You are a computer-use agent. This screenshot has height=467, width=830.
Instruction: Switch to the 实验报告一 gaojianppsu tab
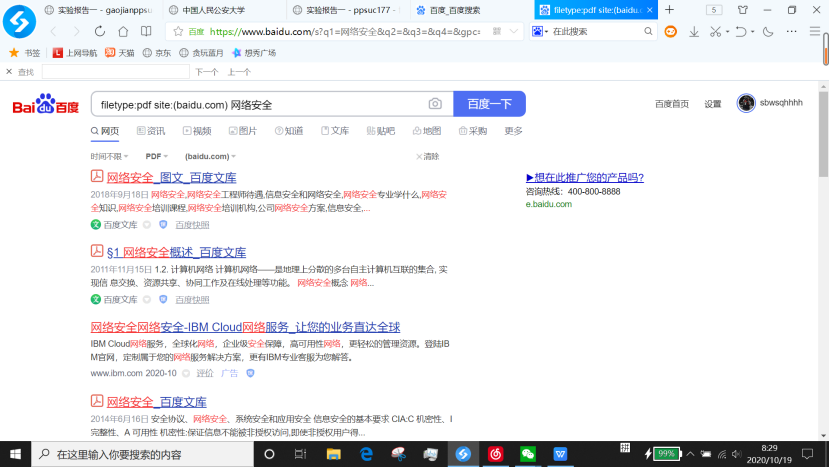(99, 10)
